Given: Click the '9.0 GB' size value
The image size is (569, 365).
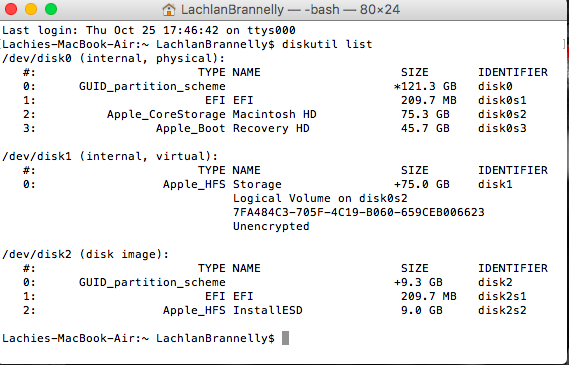Looking at the screenshot, I should [x=422, y=310].
